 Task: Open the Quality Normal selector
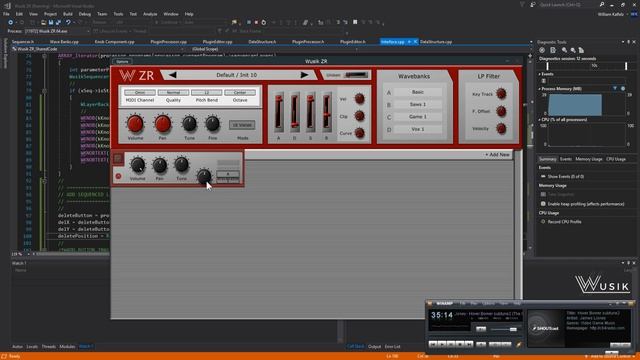[x=173, y=93]
